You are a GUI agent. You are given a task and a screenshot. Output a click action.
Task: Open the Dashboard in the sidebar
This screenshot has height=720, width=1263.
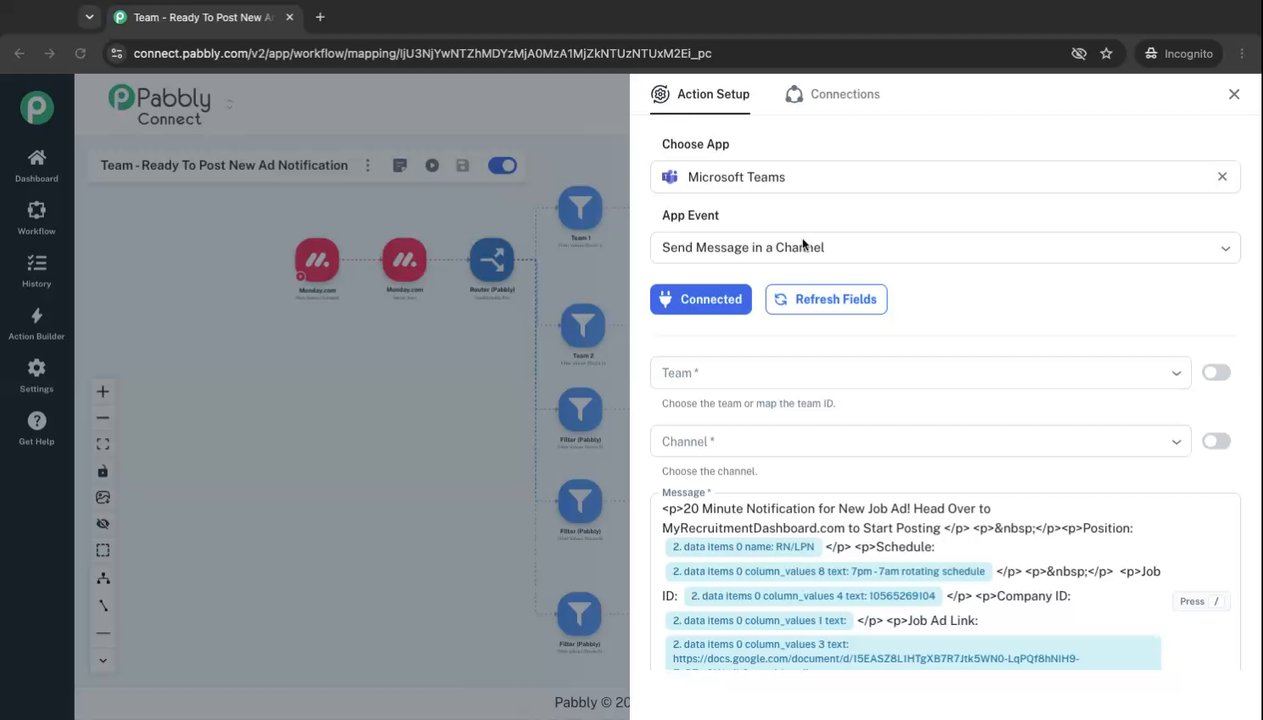pos(37,165)
